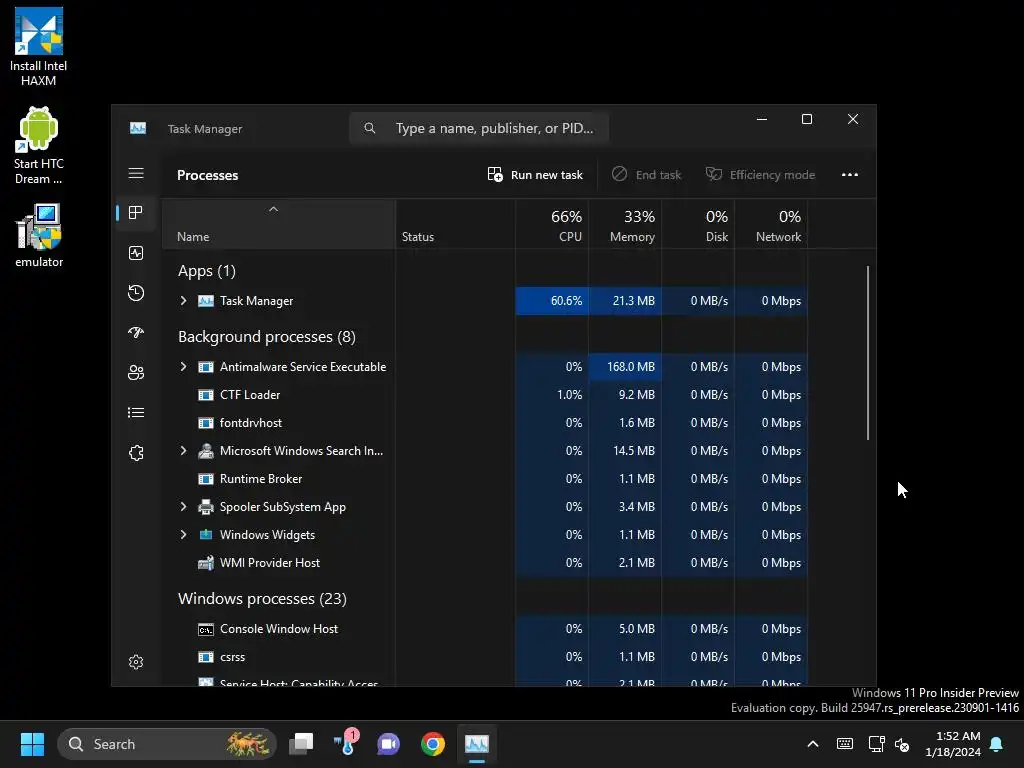Open the notification bell in taskbar
This screenshot has height=768, width=1024.
pos(997,744)
